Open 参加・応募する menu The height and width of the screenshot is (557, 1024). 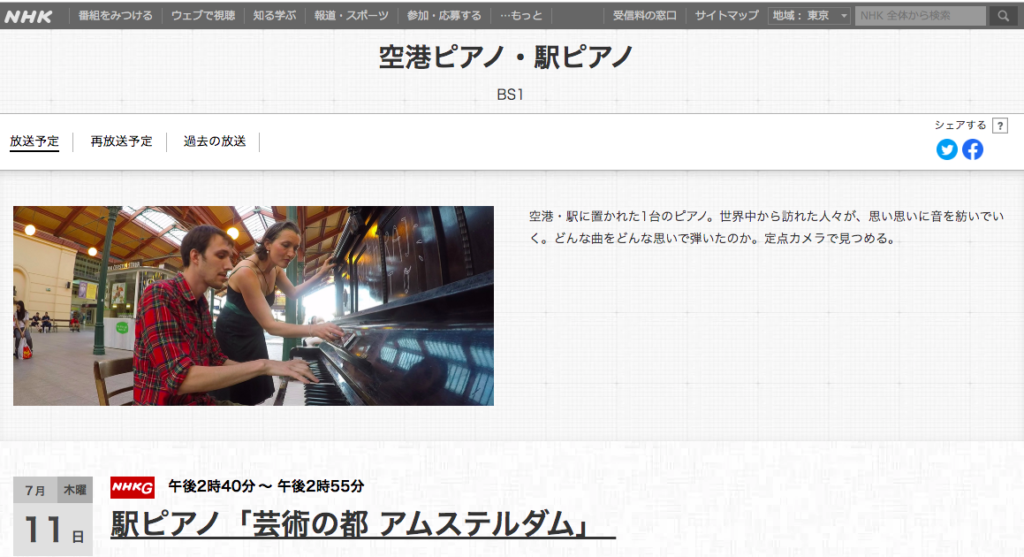click(444, 16)
